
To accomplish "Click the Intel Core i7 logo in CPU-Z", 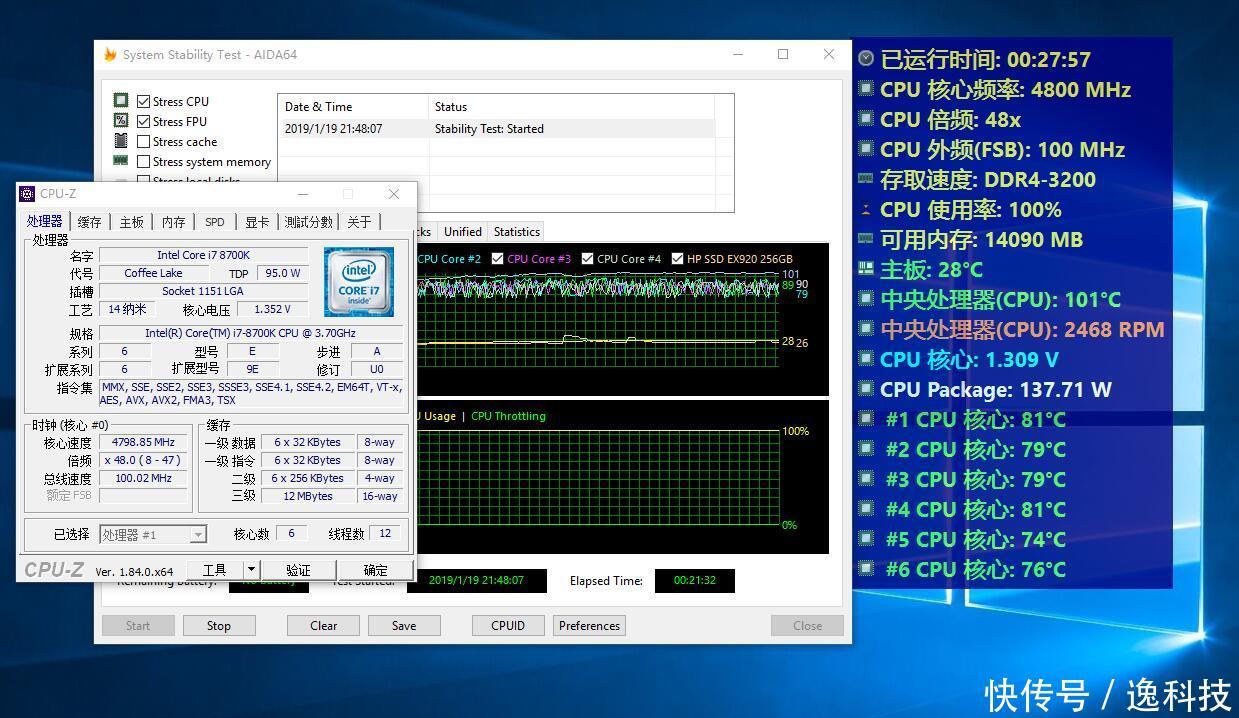I will (359, 280).
